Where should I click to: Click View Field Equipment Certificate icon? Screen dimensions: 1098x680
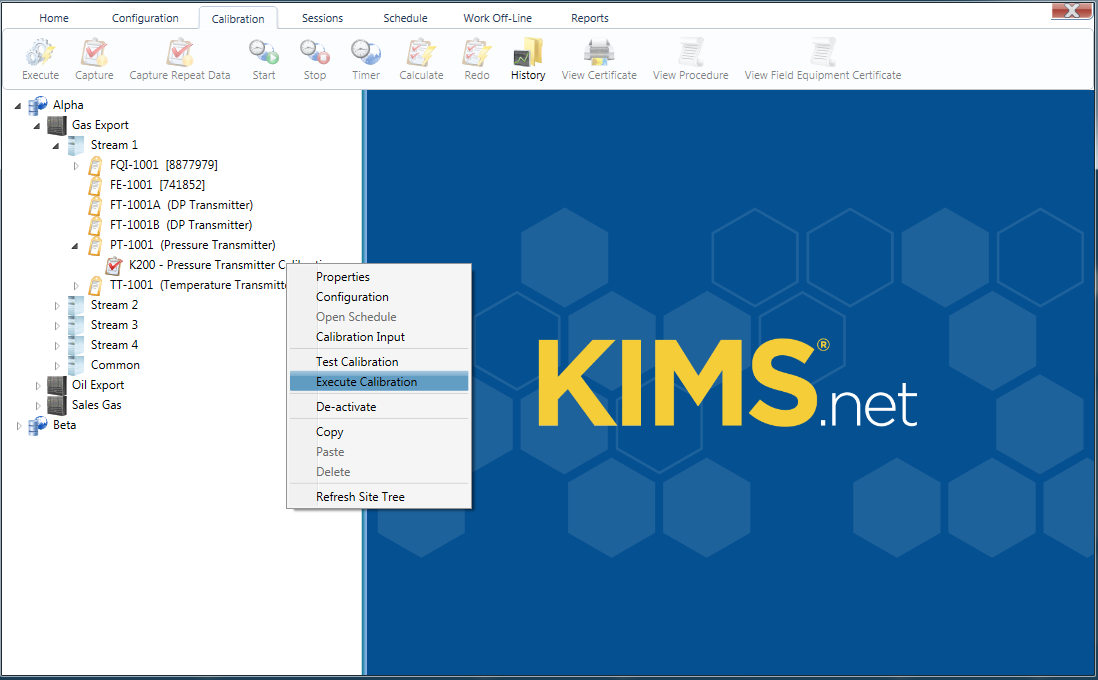pyautogui.click(x=823, y=53)
